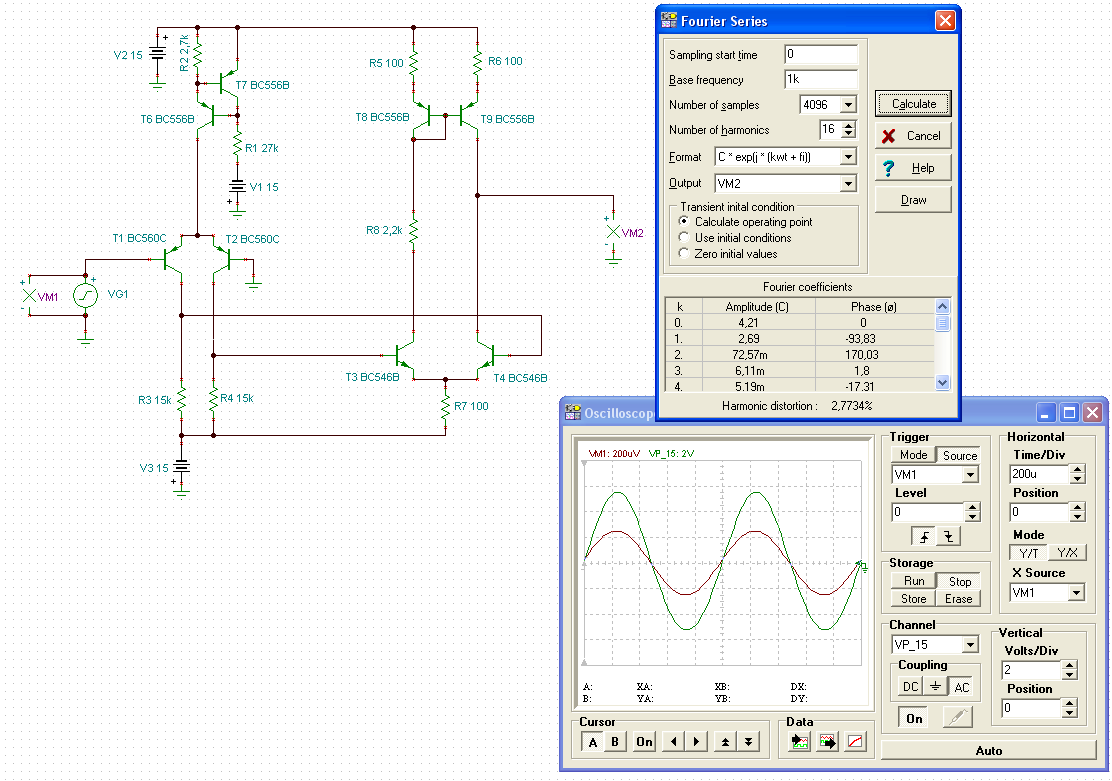The height and width of the screenshot is (781, 1112).
Task: Click the Run storage button
Action: [913, 580]
